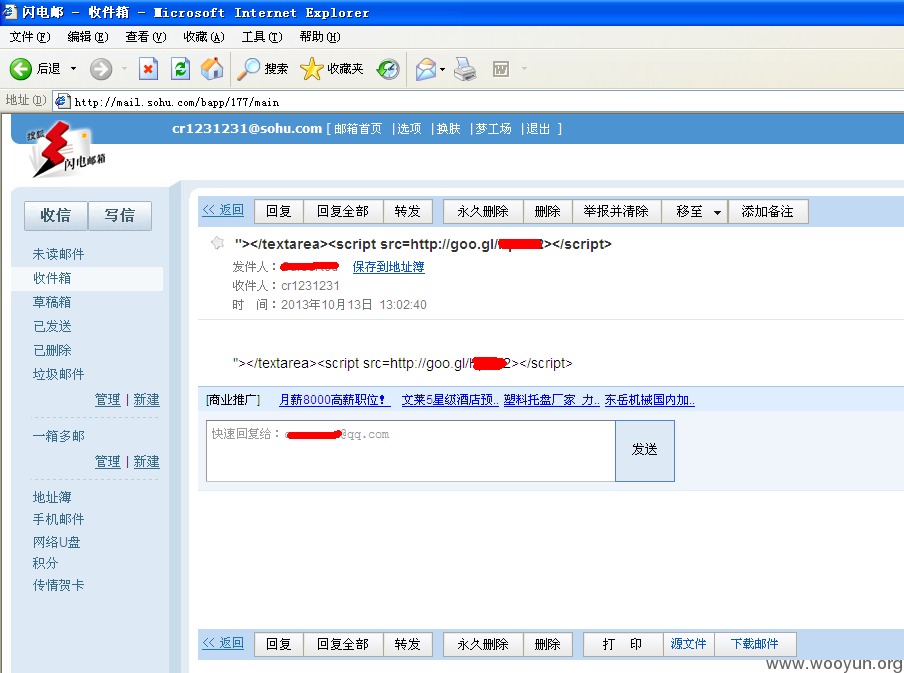Click top 转发 forward button

[408, 211]
